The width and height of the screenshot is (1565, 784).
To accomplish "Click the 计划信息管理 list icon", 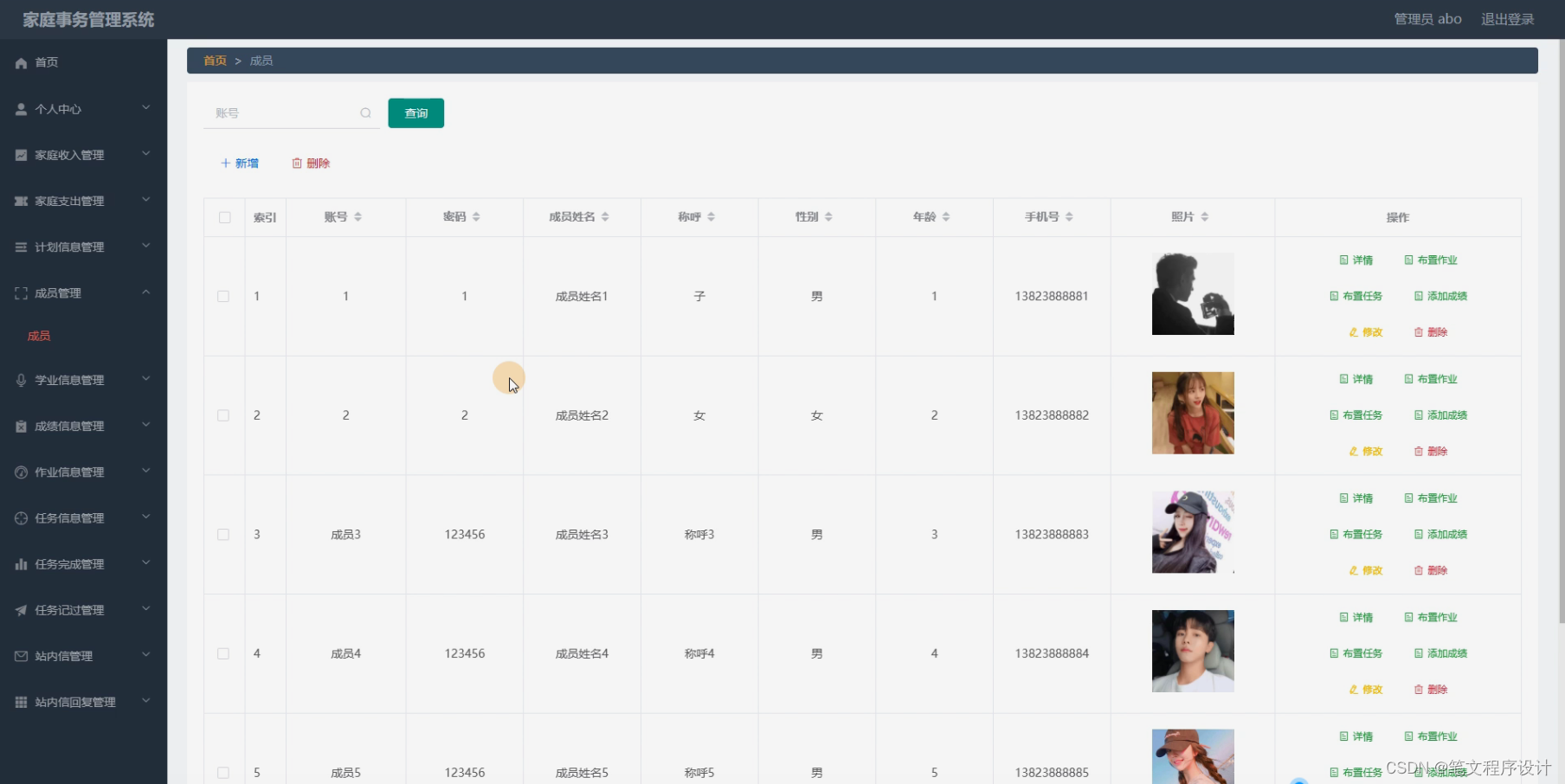I will point(22,247).
